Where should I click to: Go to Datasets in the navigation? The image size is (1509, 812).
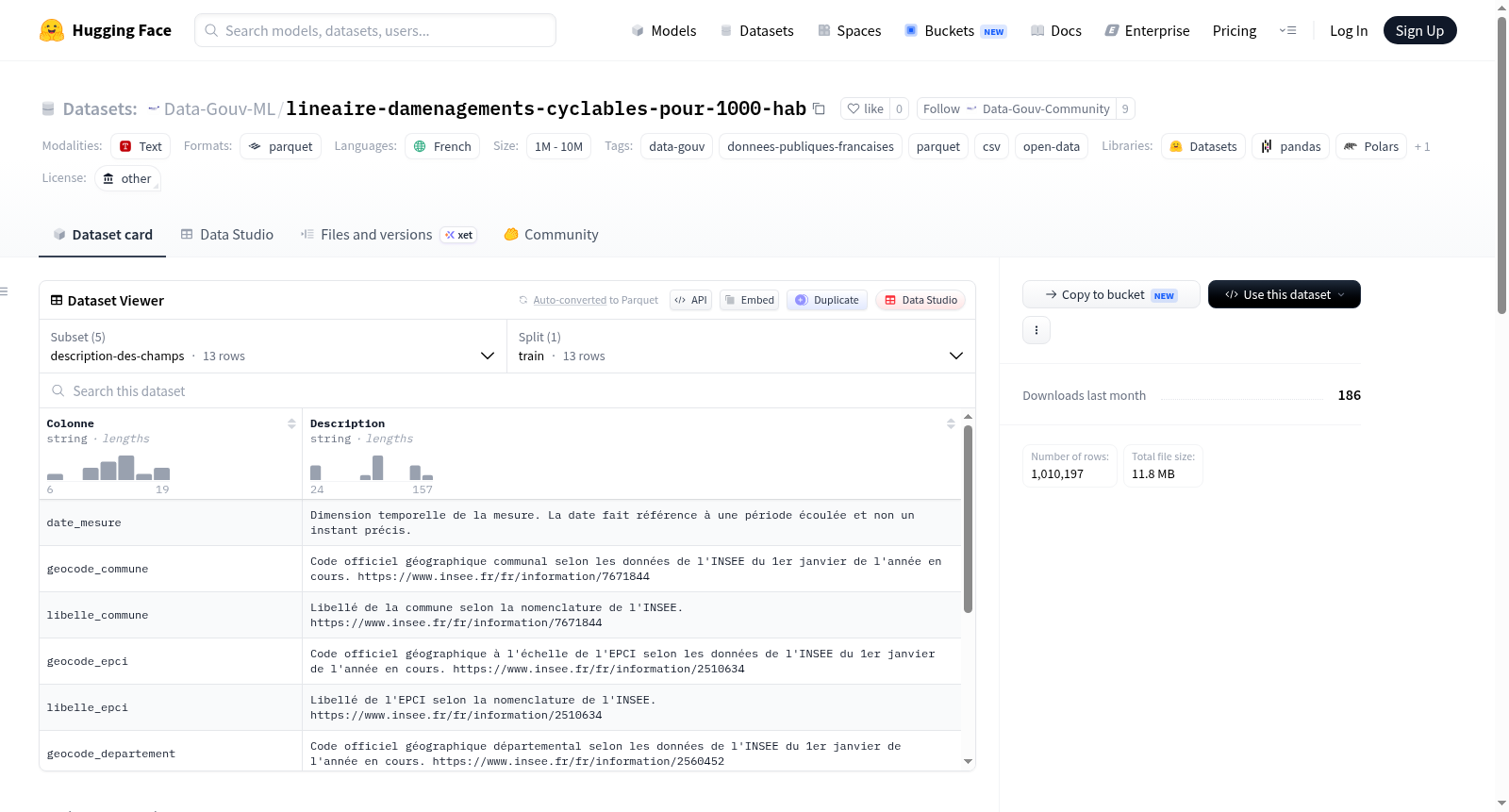756,30
